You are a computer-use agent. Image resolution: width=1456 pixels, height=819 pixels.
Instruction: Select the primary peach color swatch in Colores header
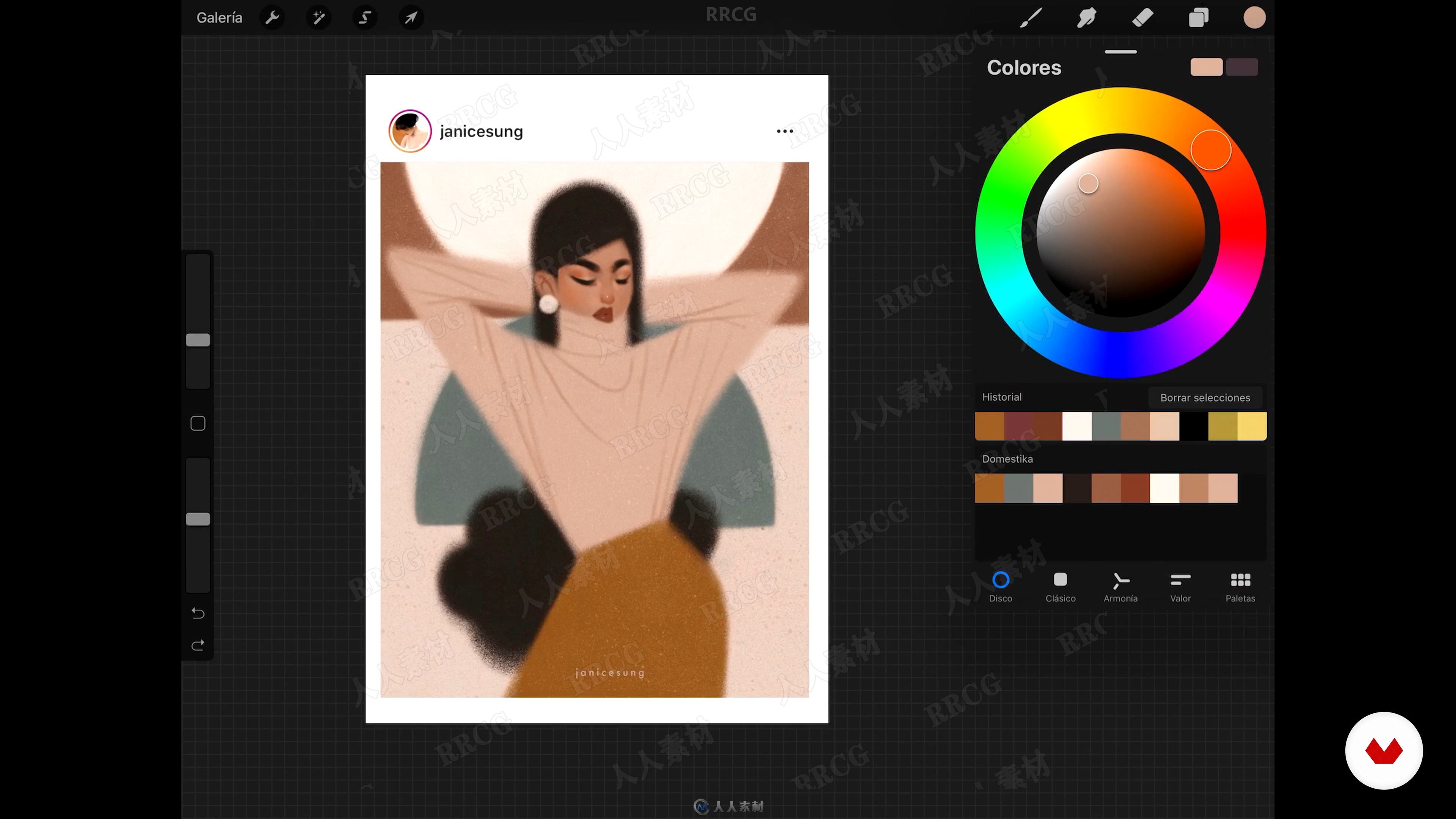pos(1206,67)
